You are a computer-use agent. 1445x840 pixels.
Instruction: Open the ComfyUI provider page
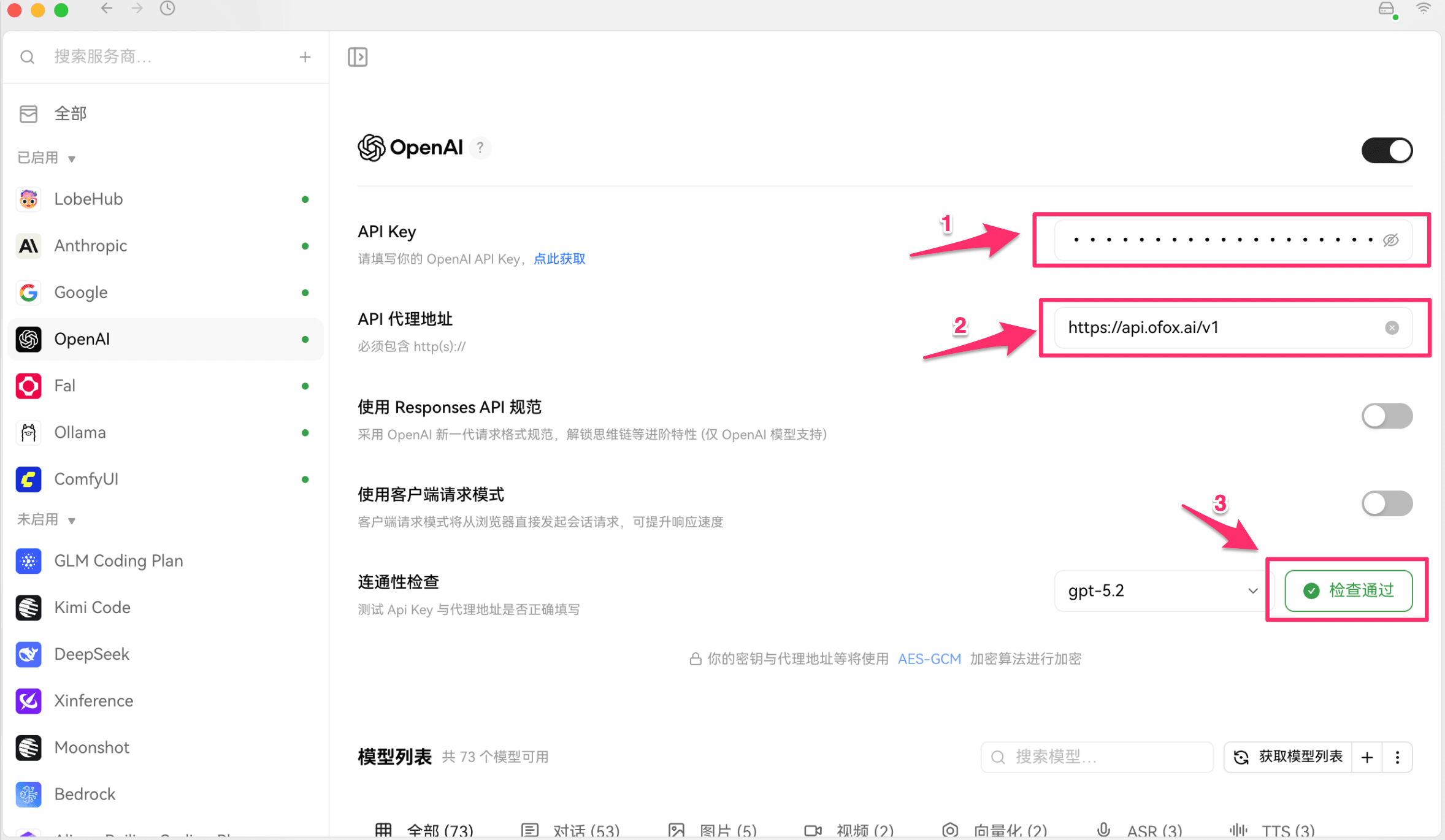tap(86, 479)
